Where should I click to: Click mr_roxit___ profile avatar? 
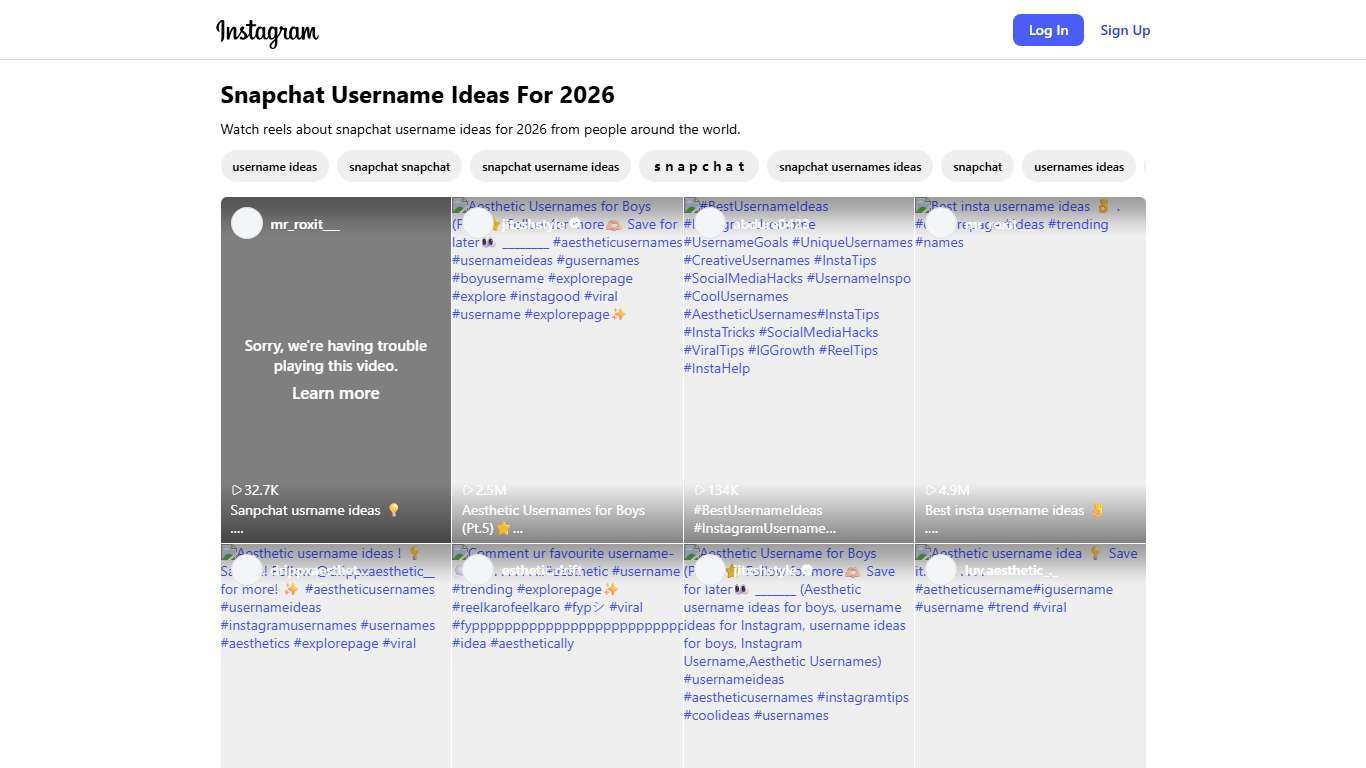[x=247, y=223]
